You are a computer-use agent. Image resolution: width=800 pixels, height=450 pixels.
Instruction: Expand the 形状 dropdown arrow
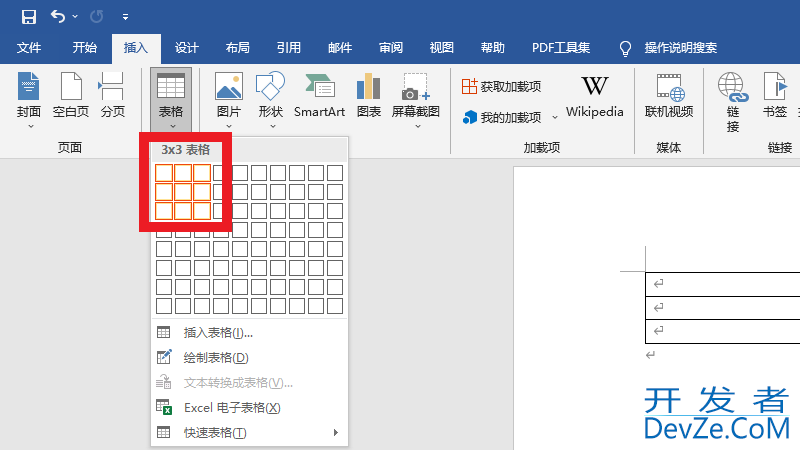coord(273,126)
